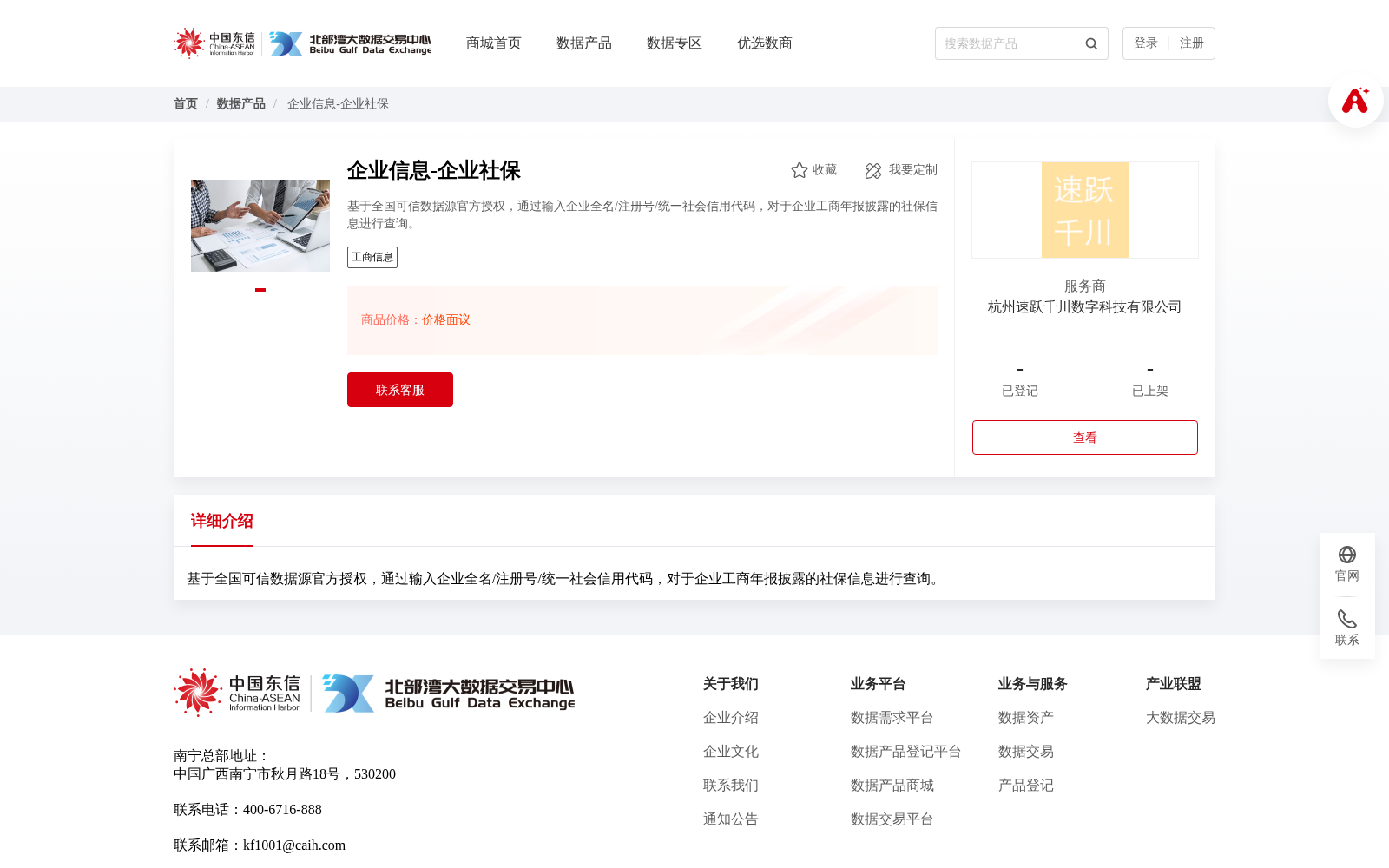Open the 数据专区 navigation menu

tap(675, 43)
